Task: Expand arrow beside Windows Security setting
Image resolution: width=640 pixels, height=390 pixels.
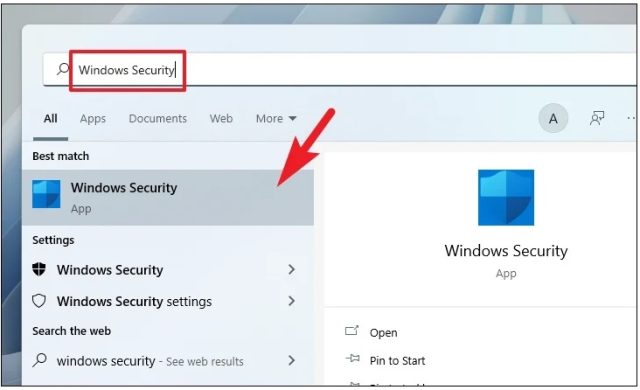Action: (291, 269)
